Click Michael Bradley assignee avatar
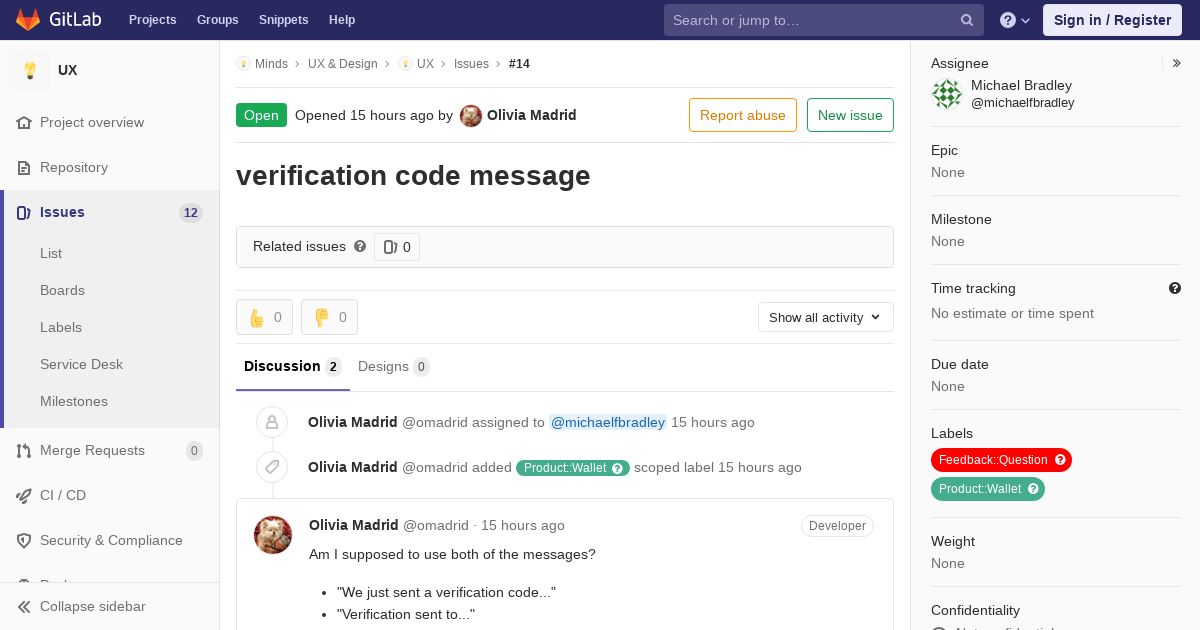The width and height of the screenshot is (1200, 630). pos(947,94)
